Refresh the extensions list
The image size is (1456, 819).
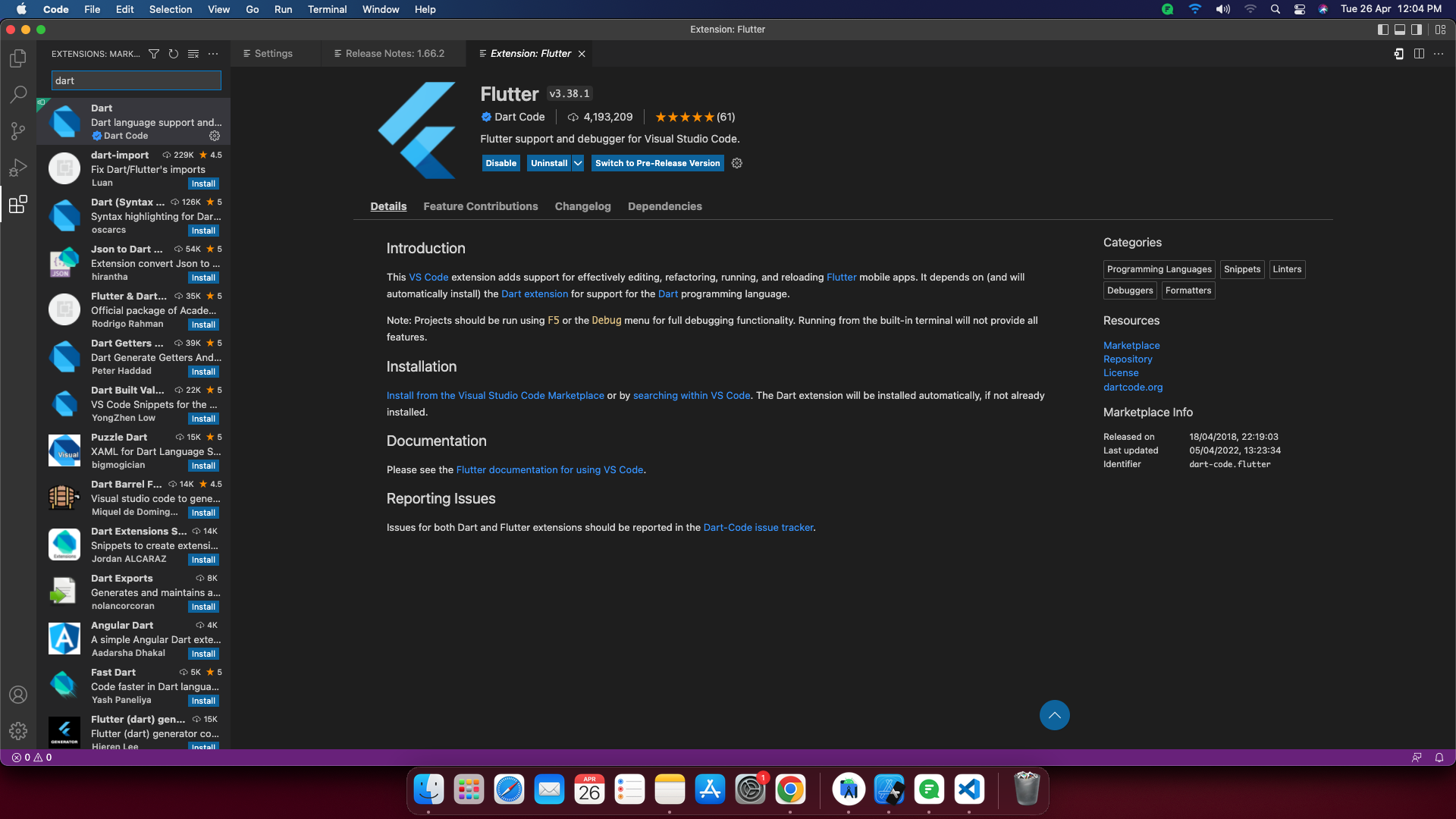tap(174, 54)
